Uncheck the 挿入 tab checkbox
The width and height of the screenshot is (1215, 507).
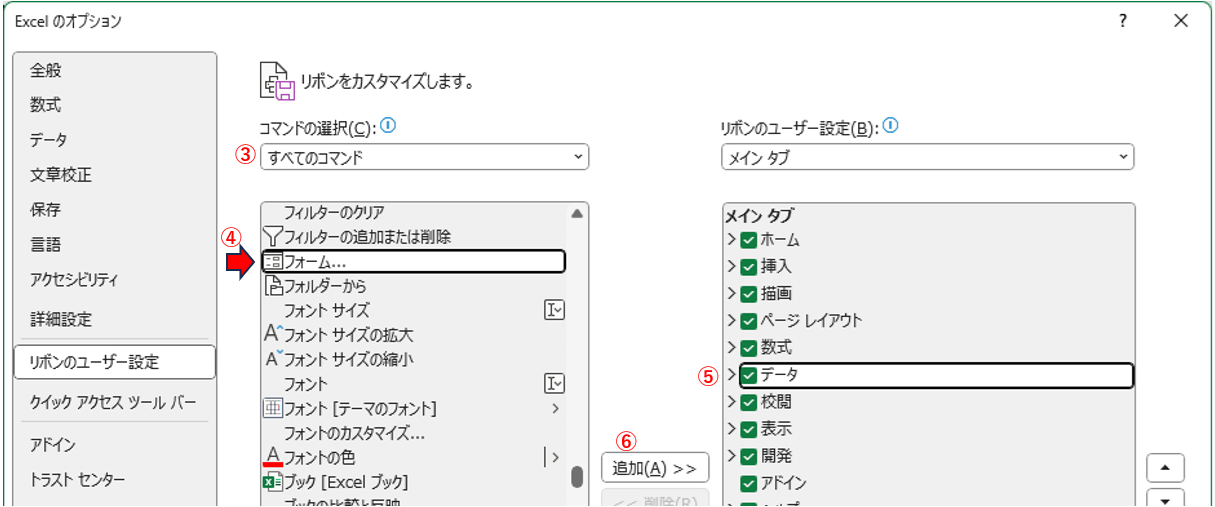pos(748,267)
